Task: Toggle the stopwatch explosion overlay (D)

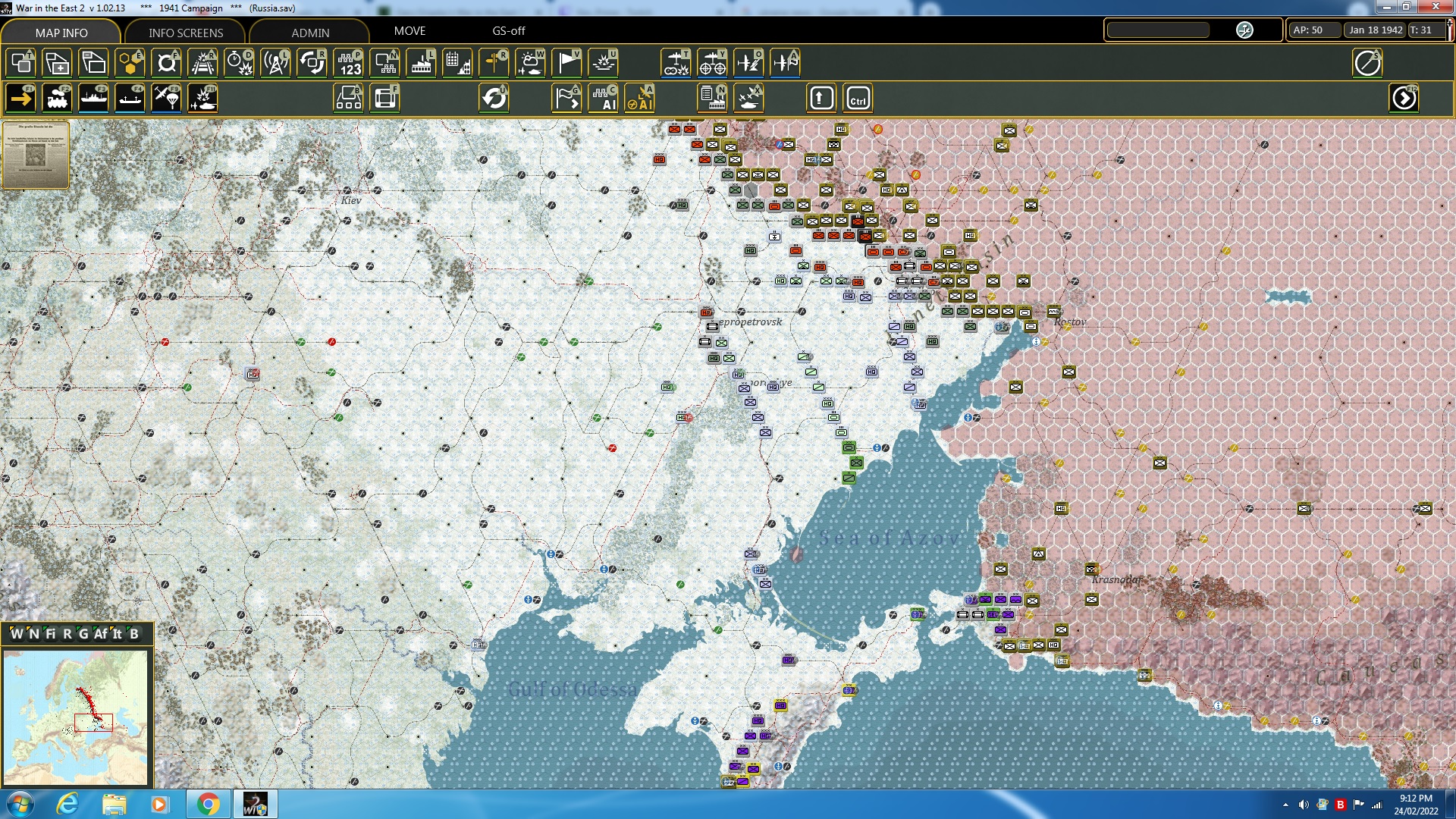Action: pyautogui.click(x=240, y=63)
